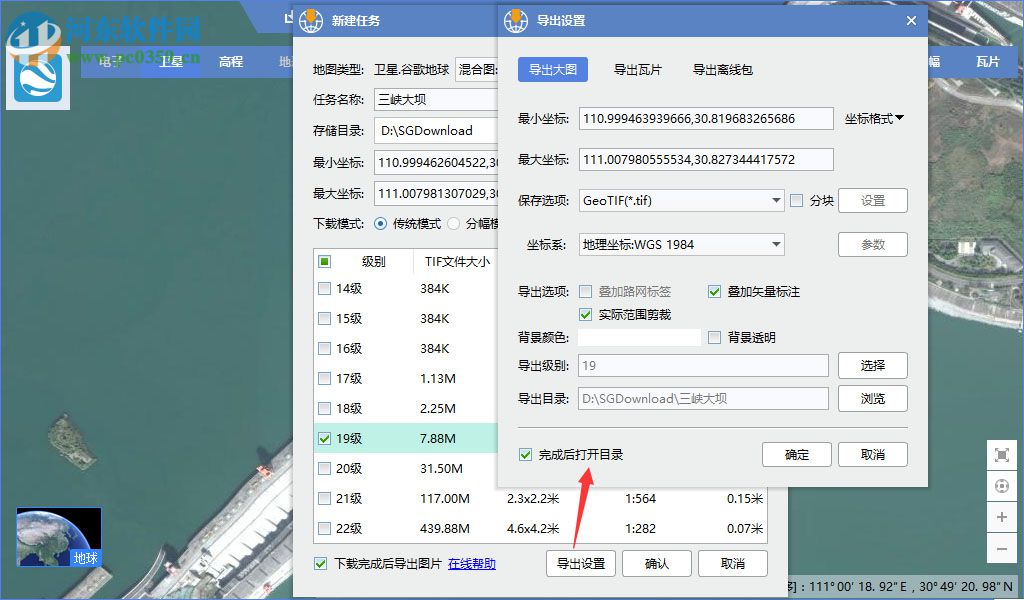Disable the 叠加矢量标注 checkbox

(714, 291)
